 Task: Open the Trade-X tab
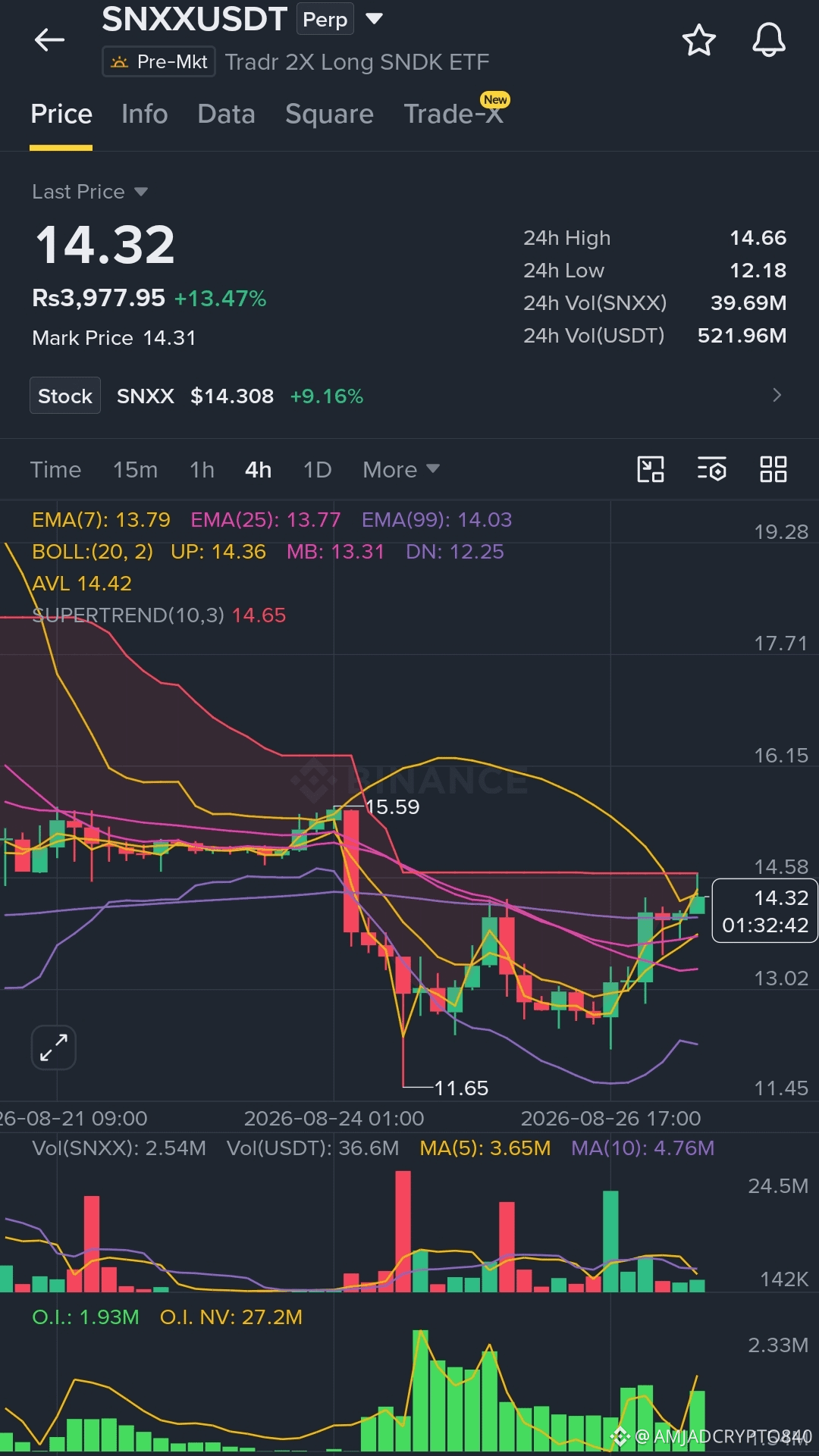[453, 114]
